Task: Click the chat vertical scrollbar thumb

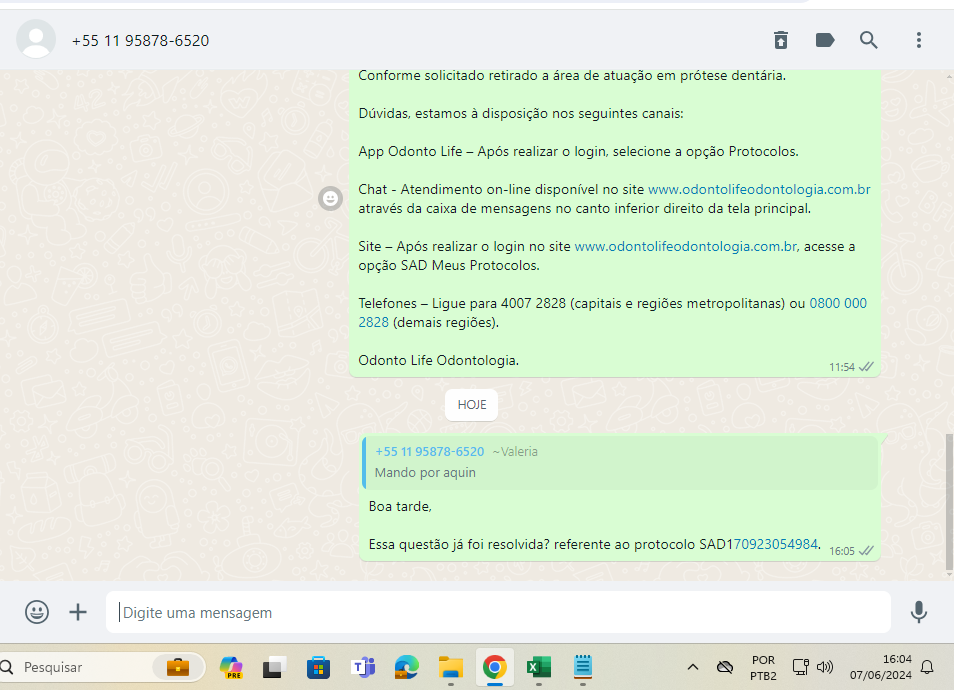Action: pyautogui.click(x=949, y=503)
